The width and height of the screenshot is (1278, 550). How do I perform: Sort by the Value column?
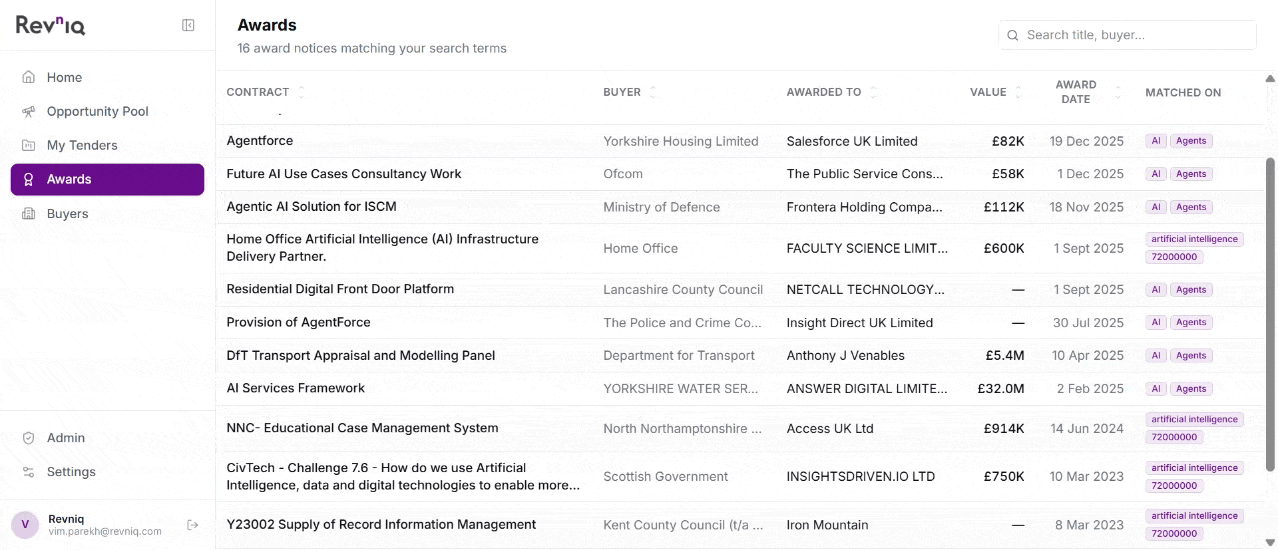tap(996, 92)
